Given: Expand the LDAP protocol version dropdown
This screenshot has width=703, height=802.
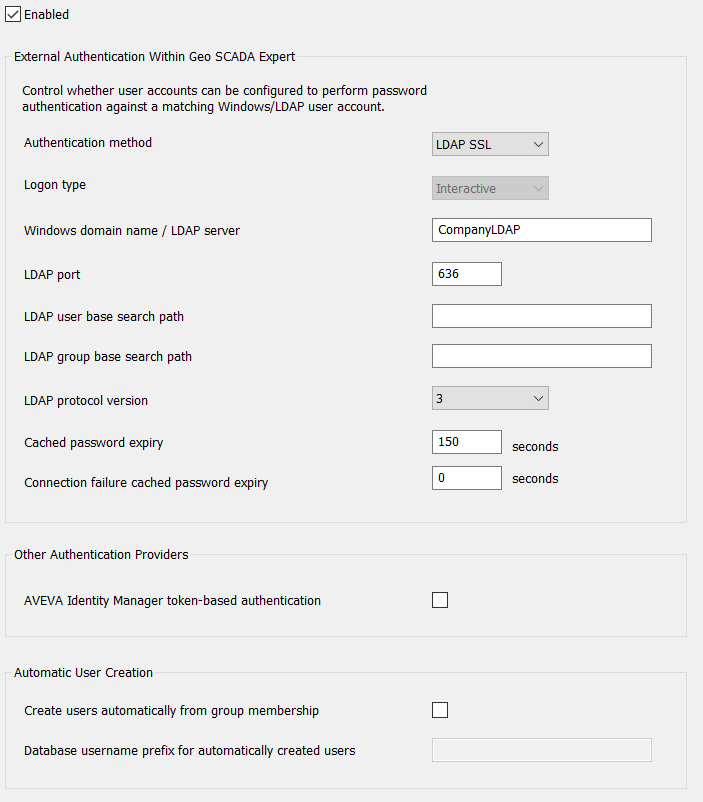Looking at the screenshot, I should pos(490,398).
